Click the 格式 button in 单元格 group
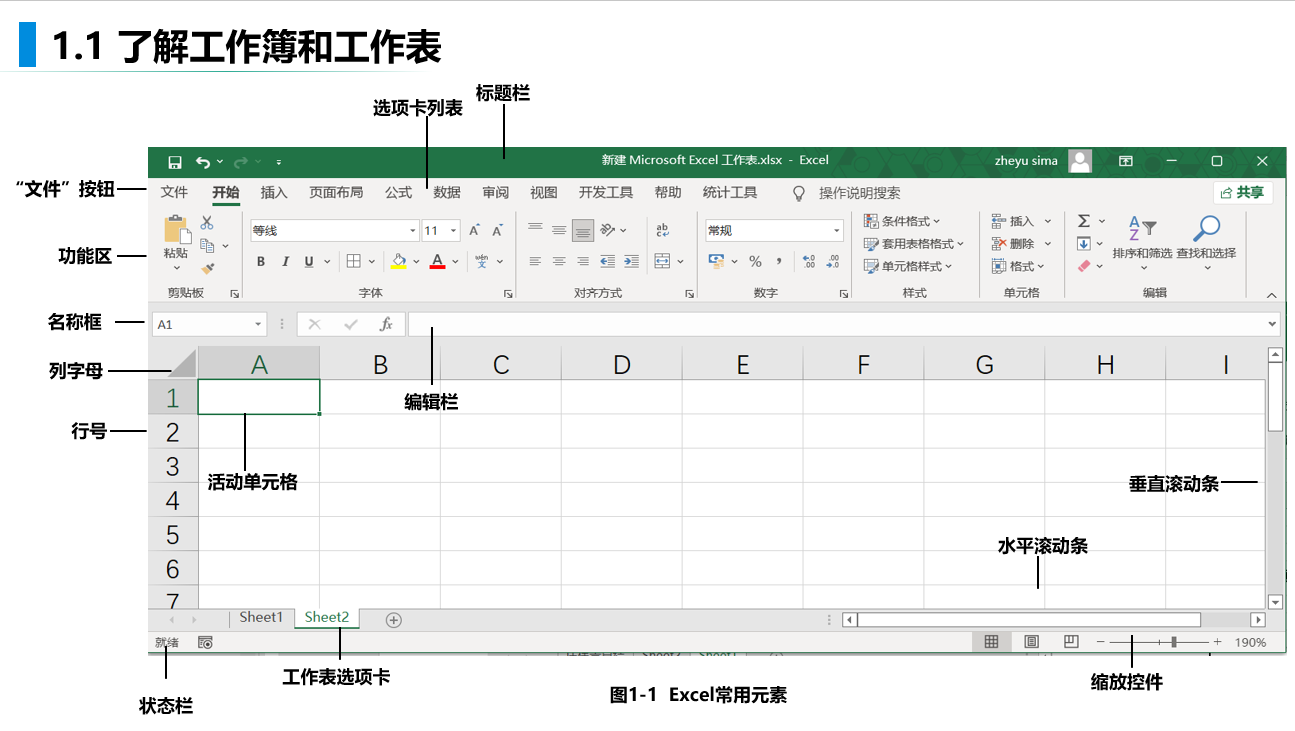This screenshot has width=1295, height=731. point(1018,266)
